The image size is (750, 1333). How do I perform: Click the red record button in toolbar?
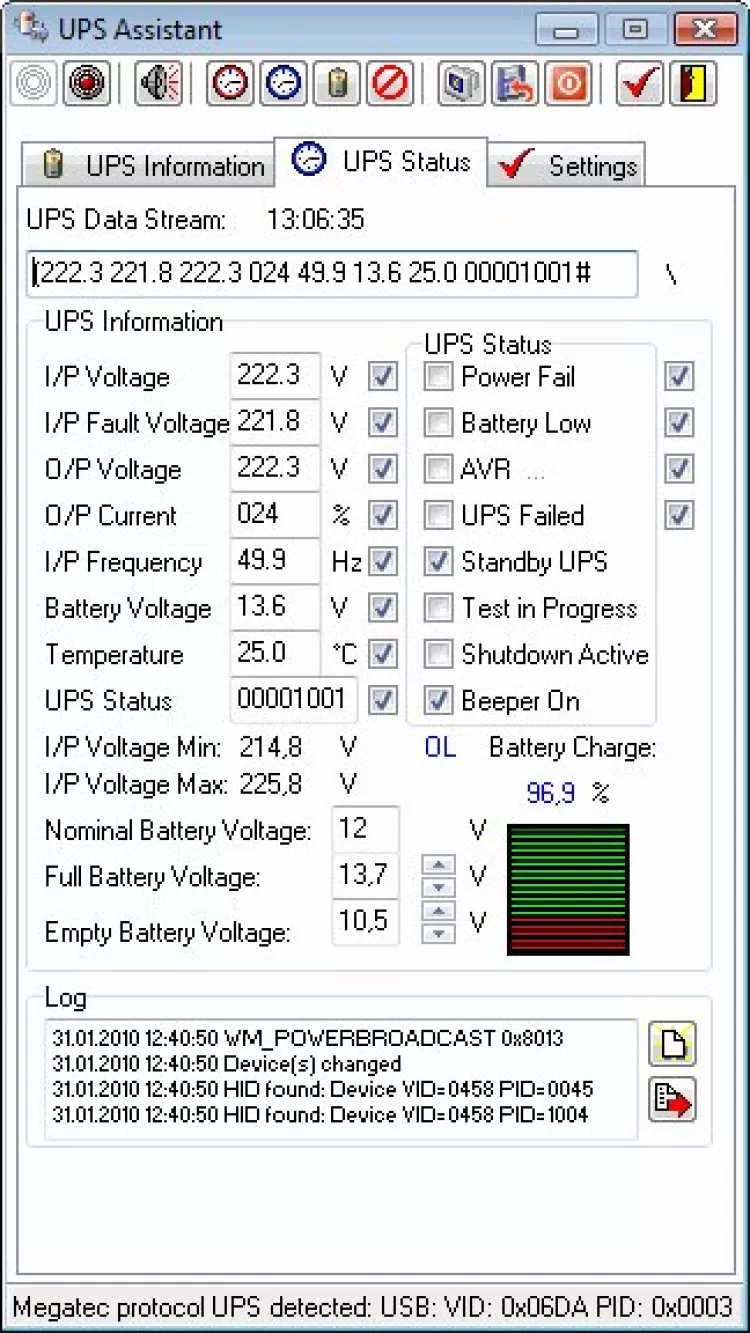[x=87, y=83]
